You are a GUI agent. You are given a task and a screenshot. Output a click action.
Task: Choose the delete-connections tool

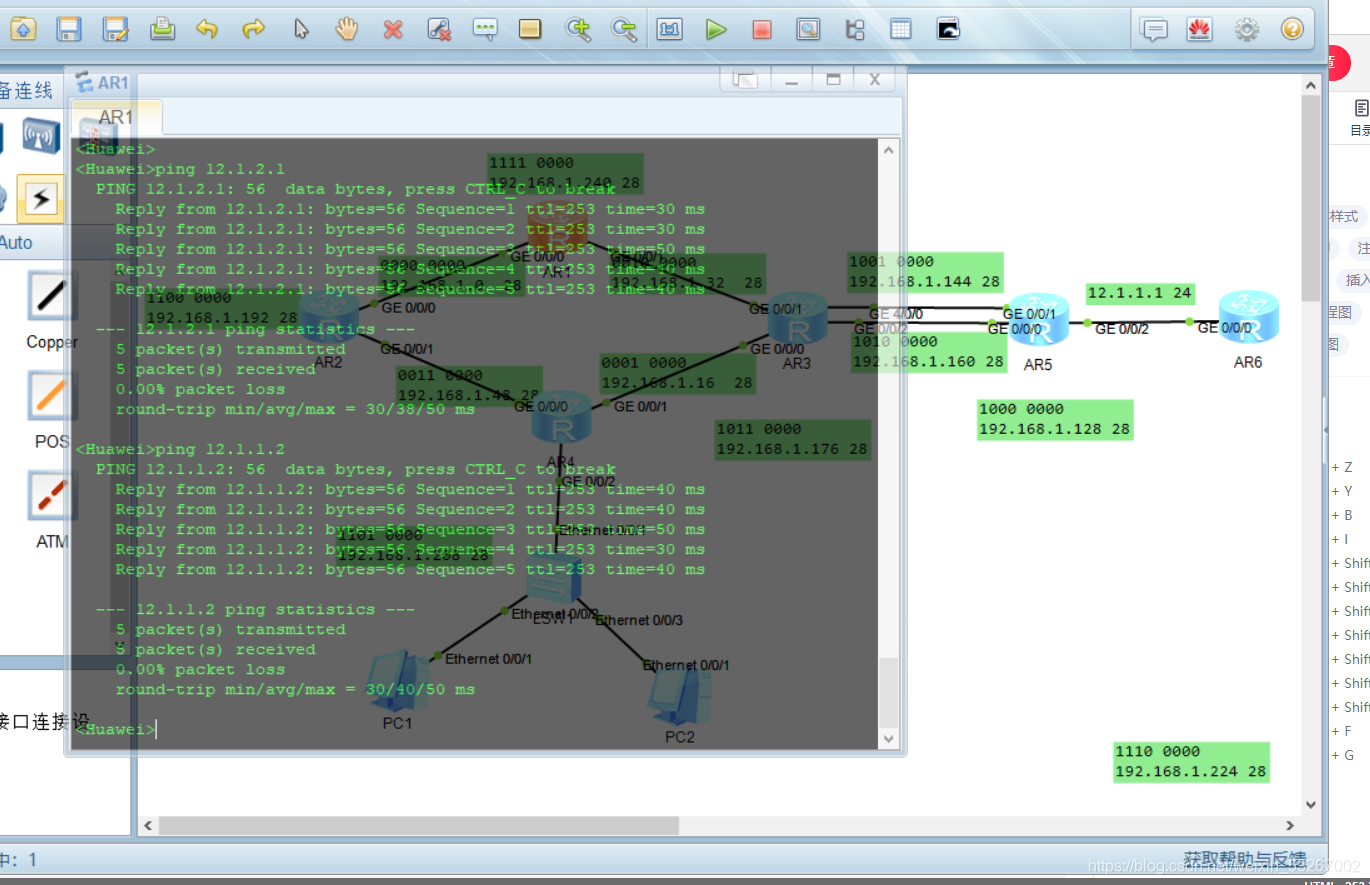(439, 29)
